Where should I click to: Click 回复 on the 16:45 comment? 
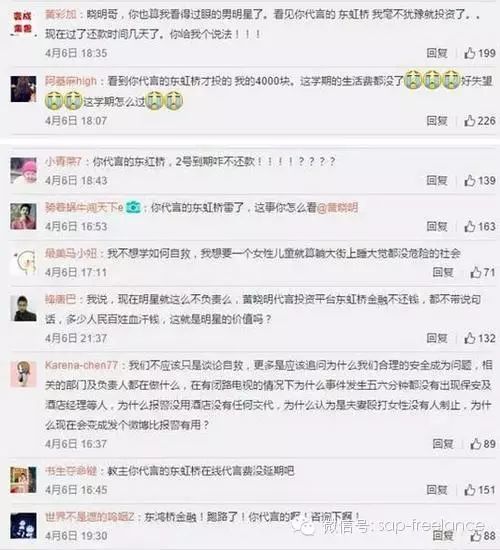coord(437,490)
